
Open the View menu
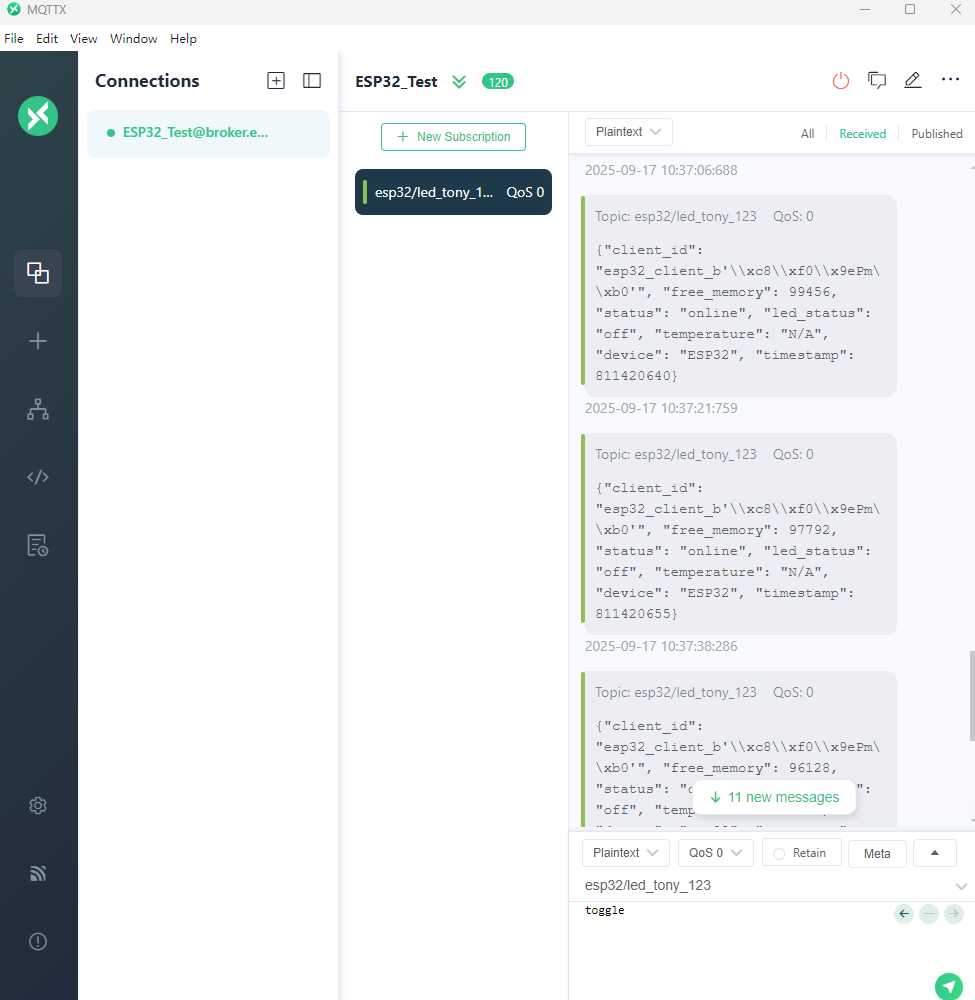[x=84, y=39]
